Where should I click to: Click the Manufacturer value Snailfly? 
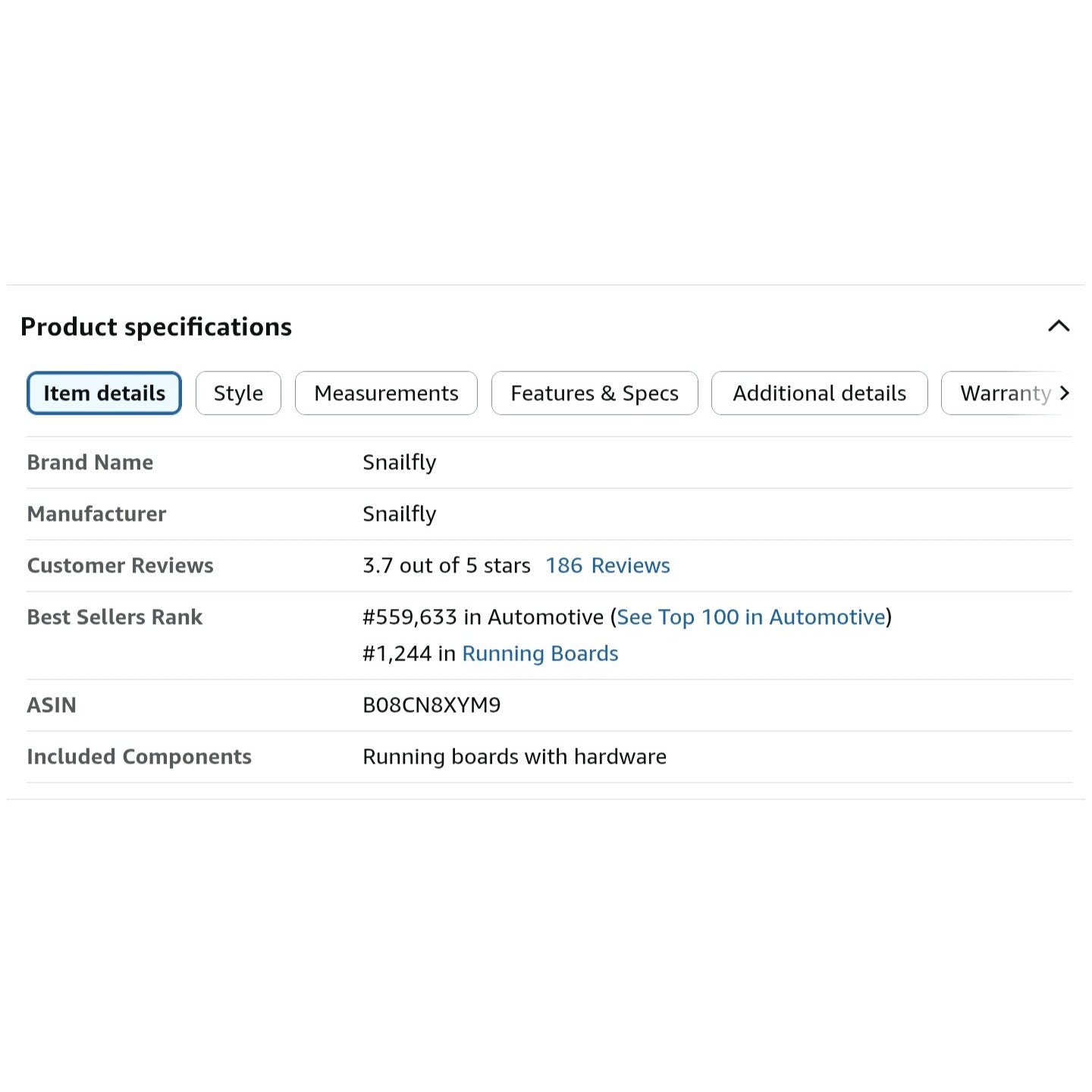pyautogui.click(x=400, y=514)
